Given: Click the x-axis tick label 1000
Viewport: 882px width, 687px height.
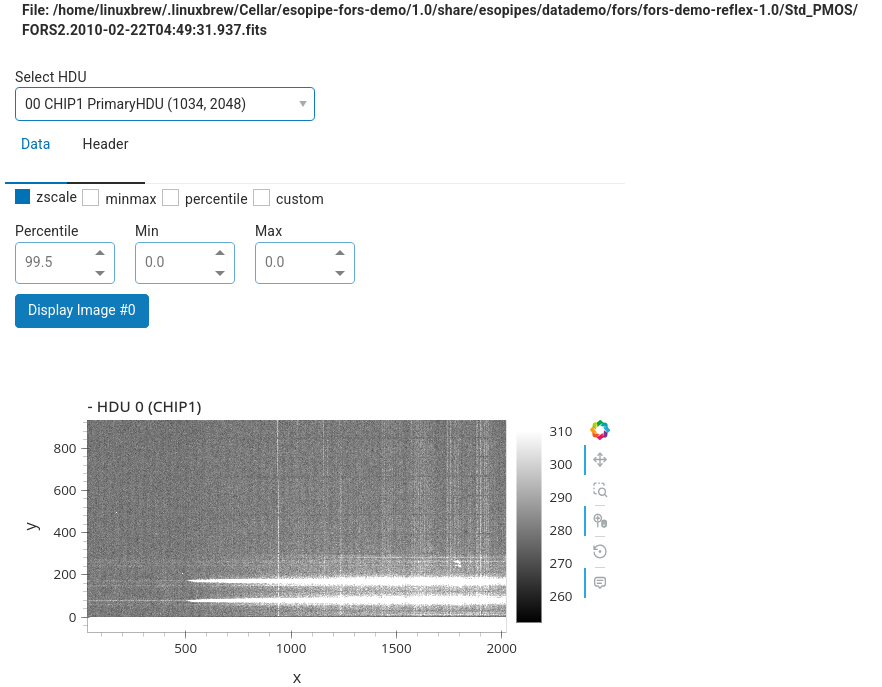Looking at the screenshot, I should click(x=291, y=649).
